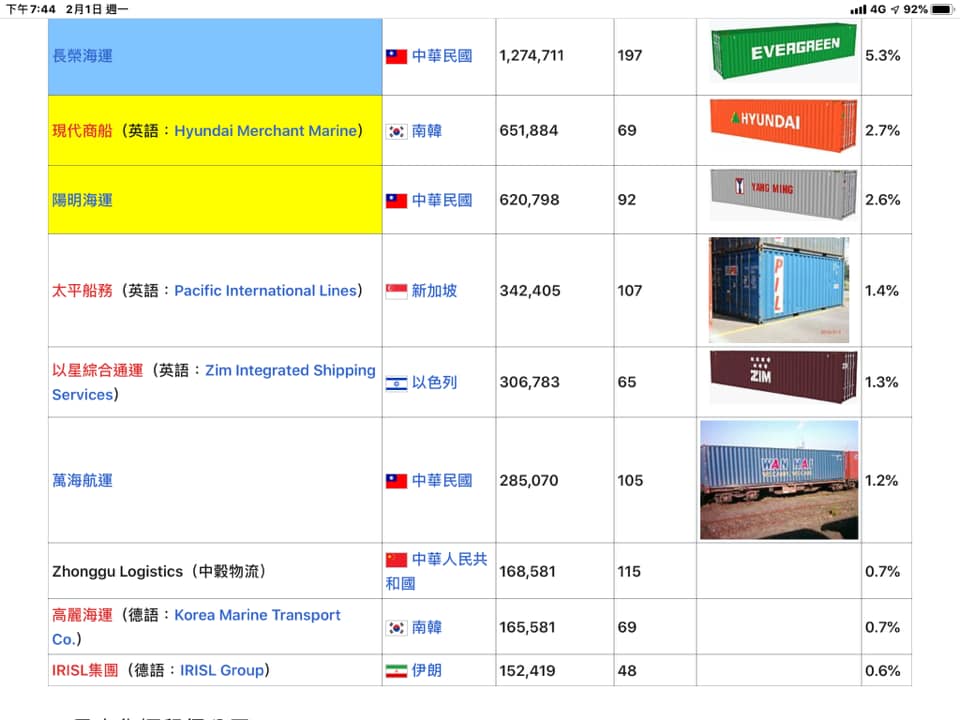This screenshot has width=960, height=720.
Task: Follow the Pacific International Lines link
Action: tap(265, 290)
